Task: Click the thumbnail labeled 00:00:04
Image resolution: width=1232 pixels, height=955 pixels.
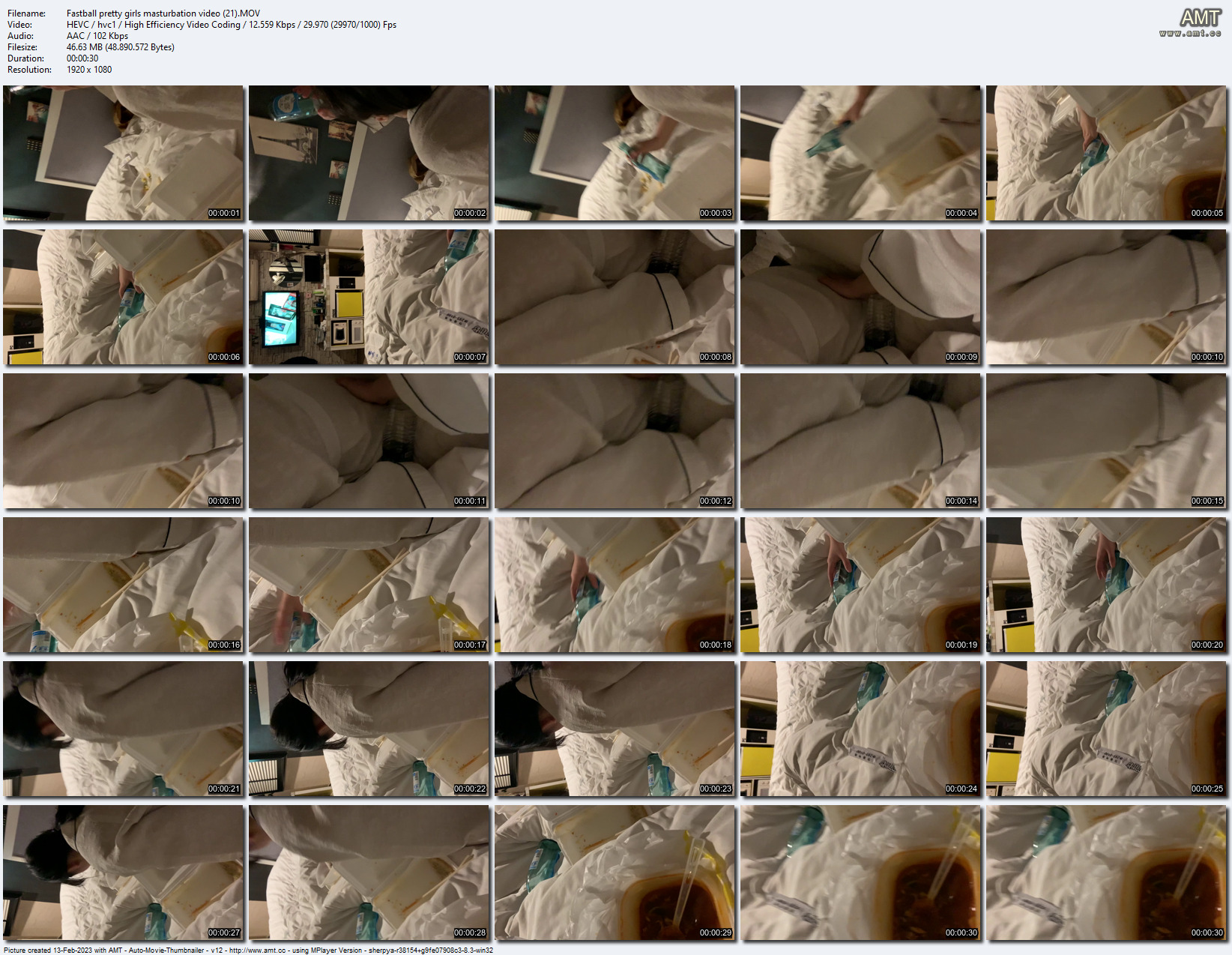Action: [861, 153]
